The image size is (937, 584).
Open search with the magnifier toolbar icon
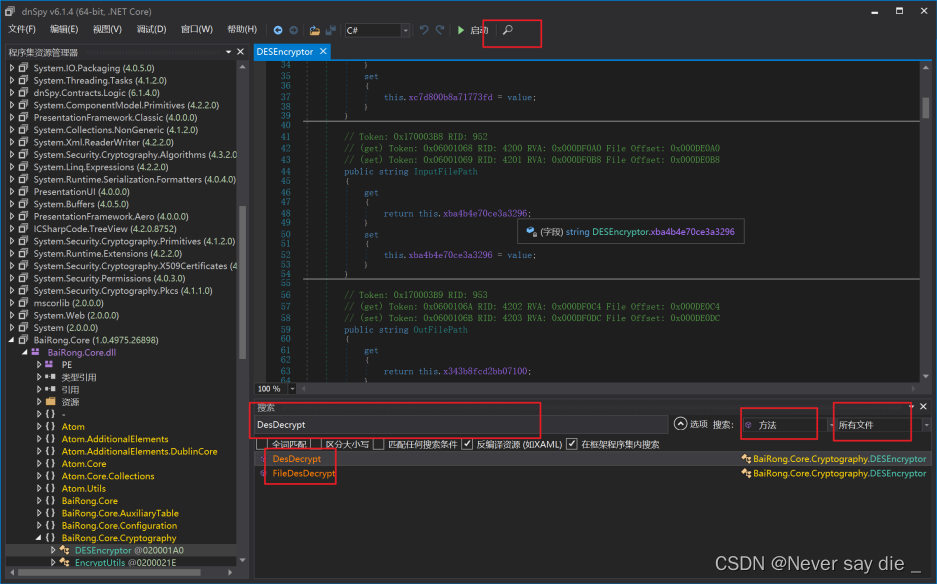pos(507,30)
